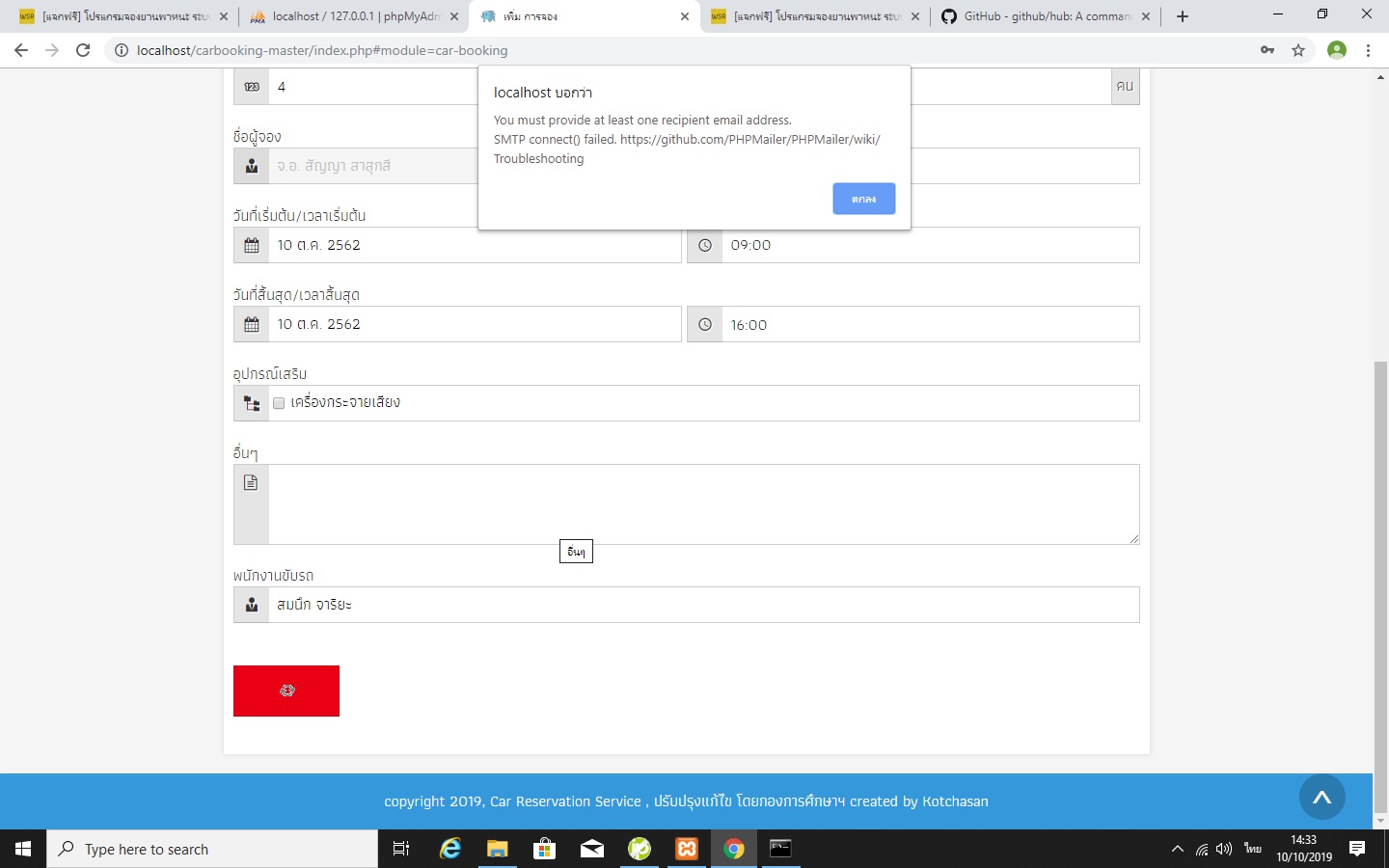Click the start time clock icon
Viewport: 1389px width, 868px height.
tap(705, 245)
